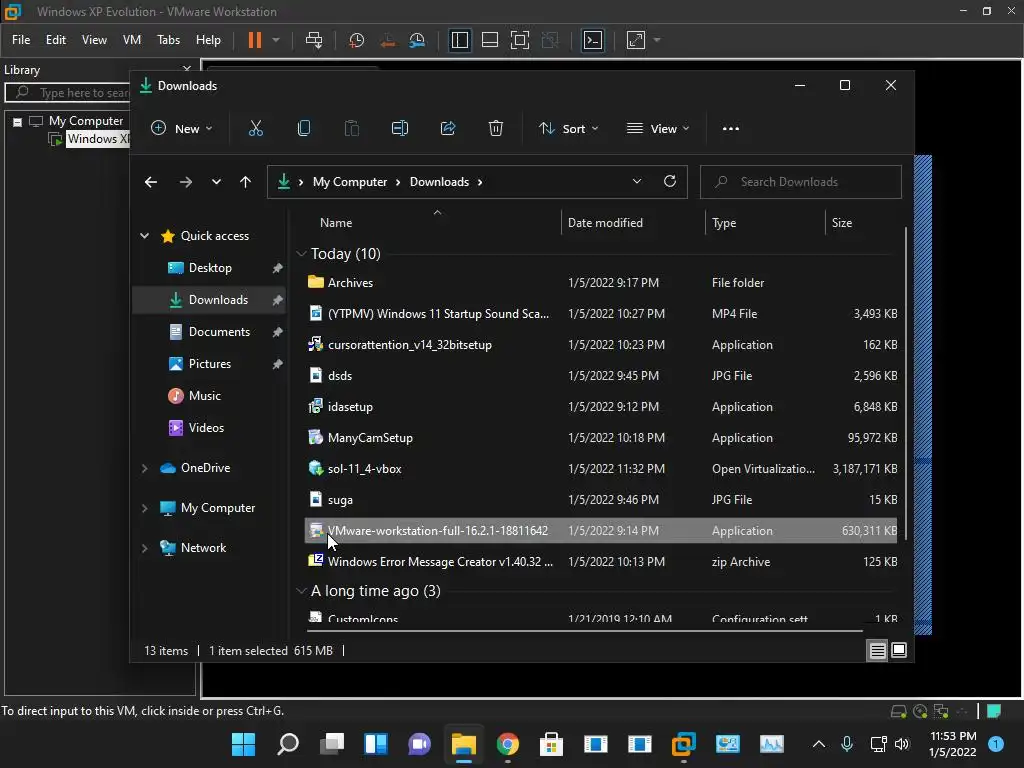The width and height of the screenshot is (1024, 768).
Task: Click the VMware console view icon
Action: (593, 40)
